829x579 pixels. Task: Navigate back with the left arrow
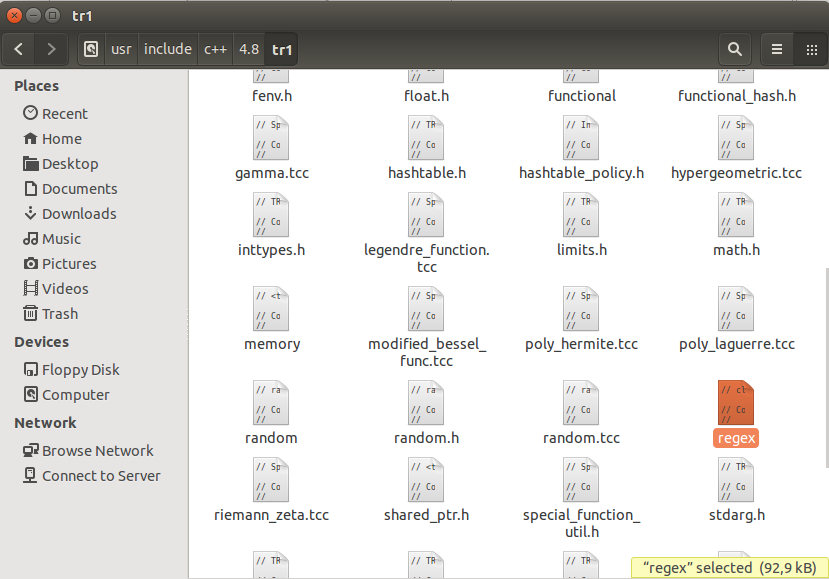(x=18, y=48)
